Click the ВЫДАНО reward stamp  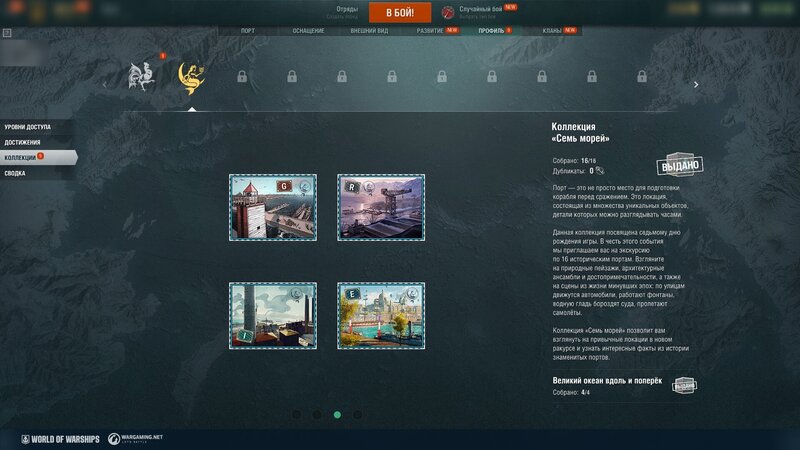pos(680,165)
